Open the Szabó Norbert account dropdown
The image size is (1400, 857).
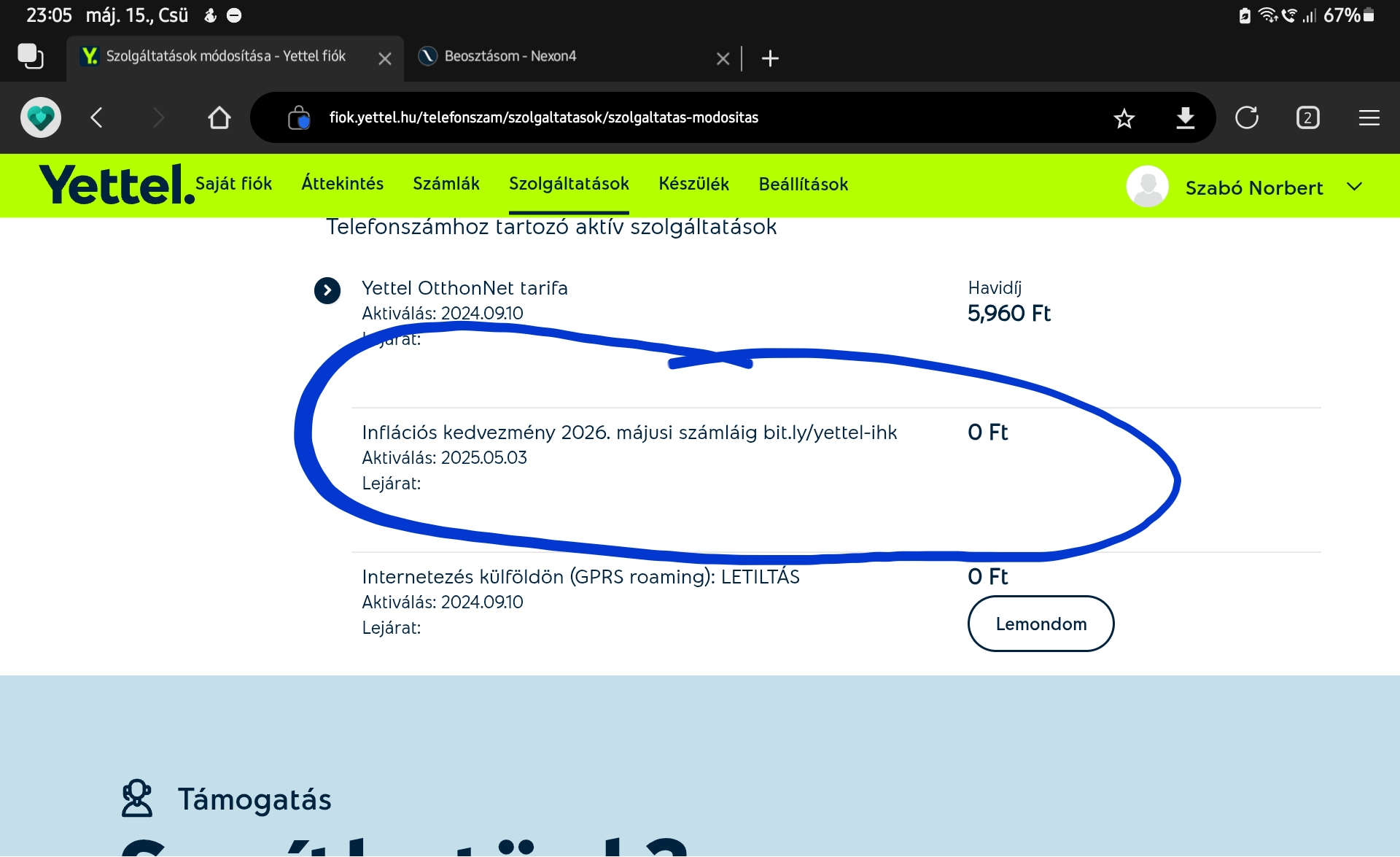[1354, 187]
